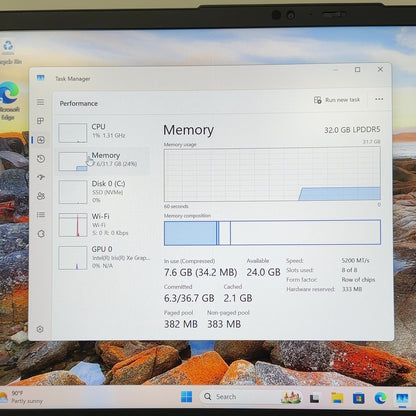Select the CPU performance entry
The height and width of the screenshot is (416, 416).
click(x=103, y=132)
